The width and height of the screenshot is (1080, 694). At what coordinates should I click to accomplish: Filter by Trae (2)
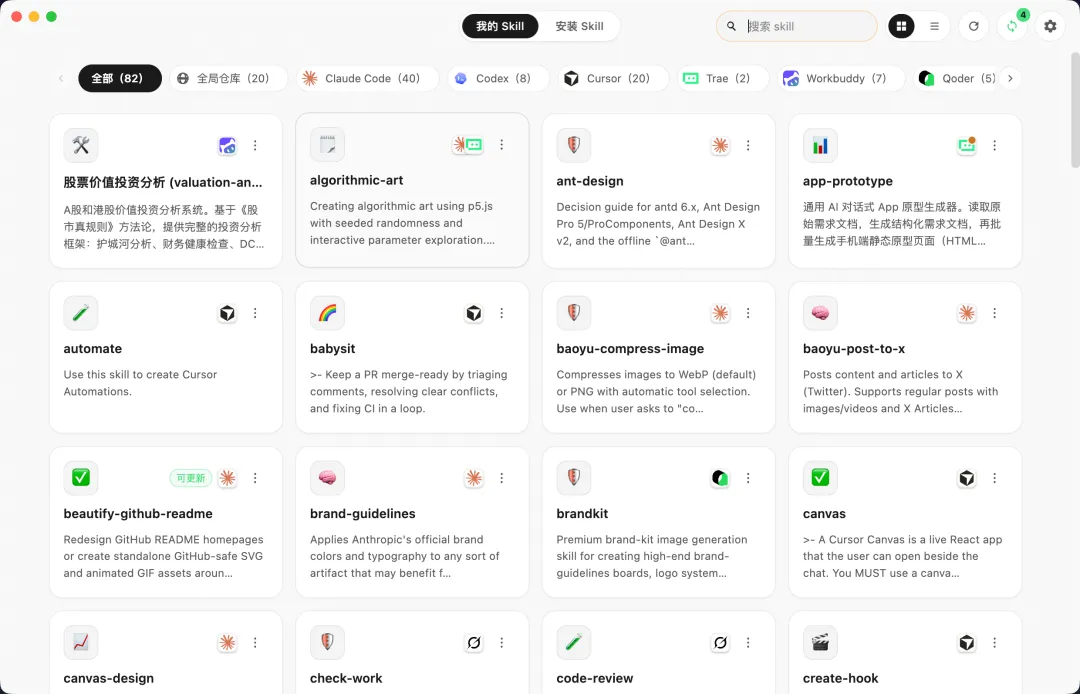(723, 78)
